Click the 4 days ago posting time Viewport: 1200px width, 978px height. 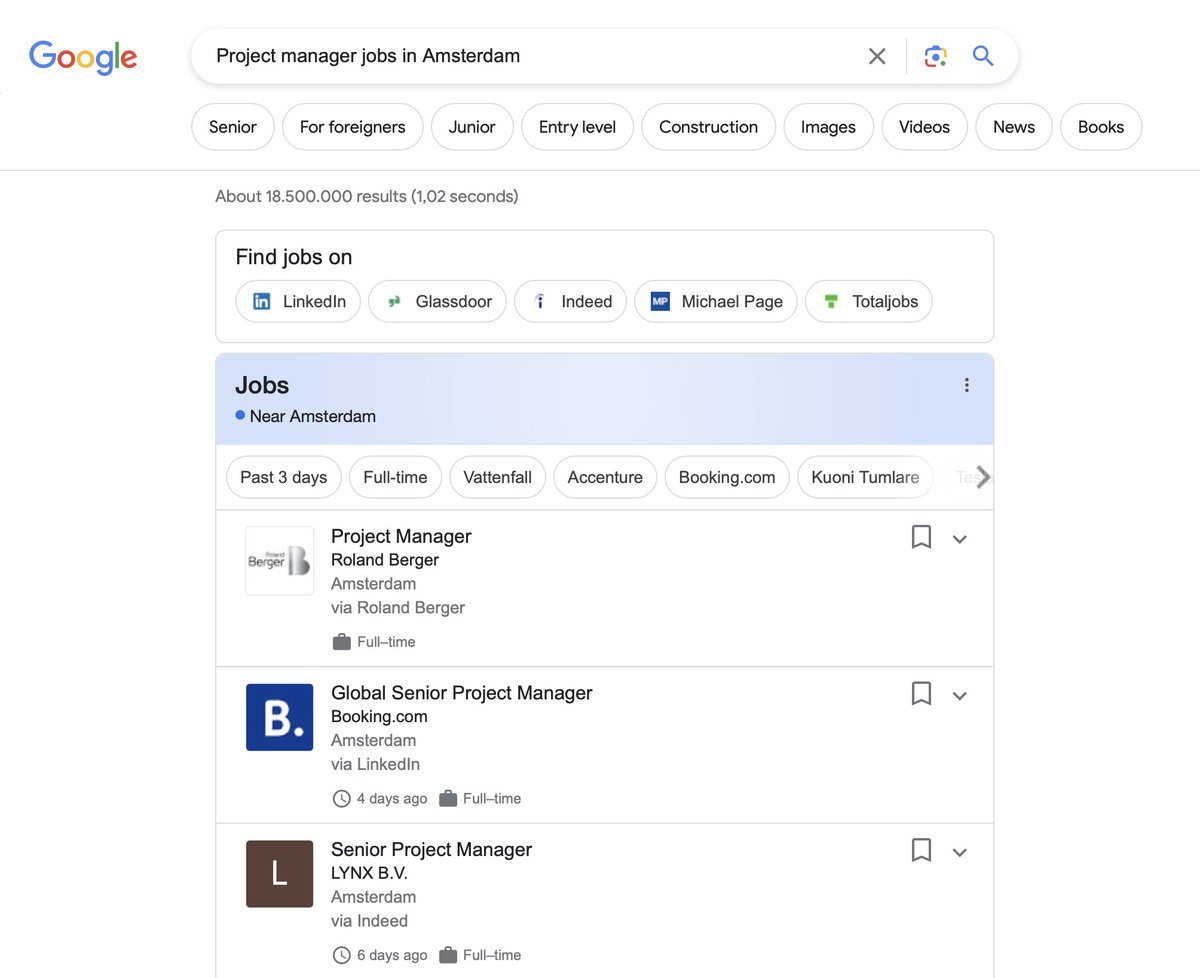coord(392,798)
